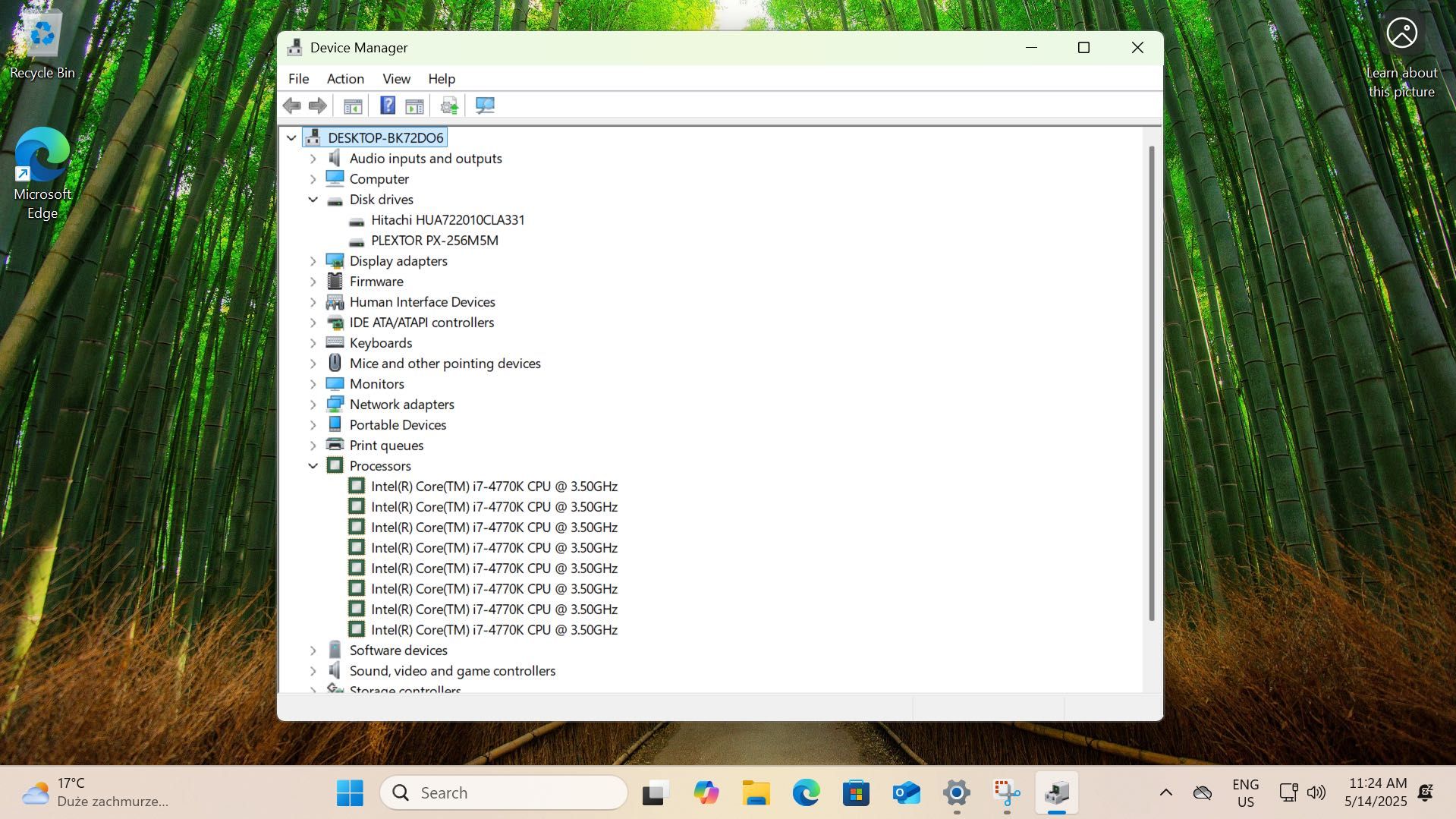This screenshot has width=1456, height=819.
Task: Open the Action menu
Action: (x=345, y=79)
